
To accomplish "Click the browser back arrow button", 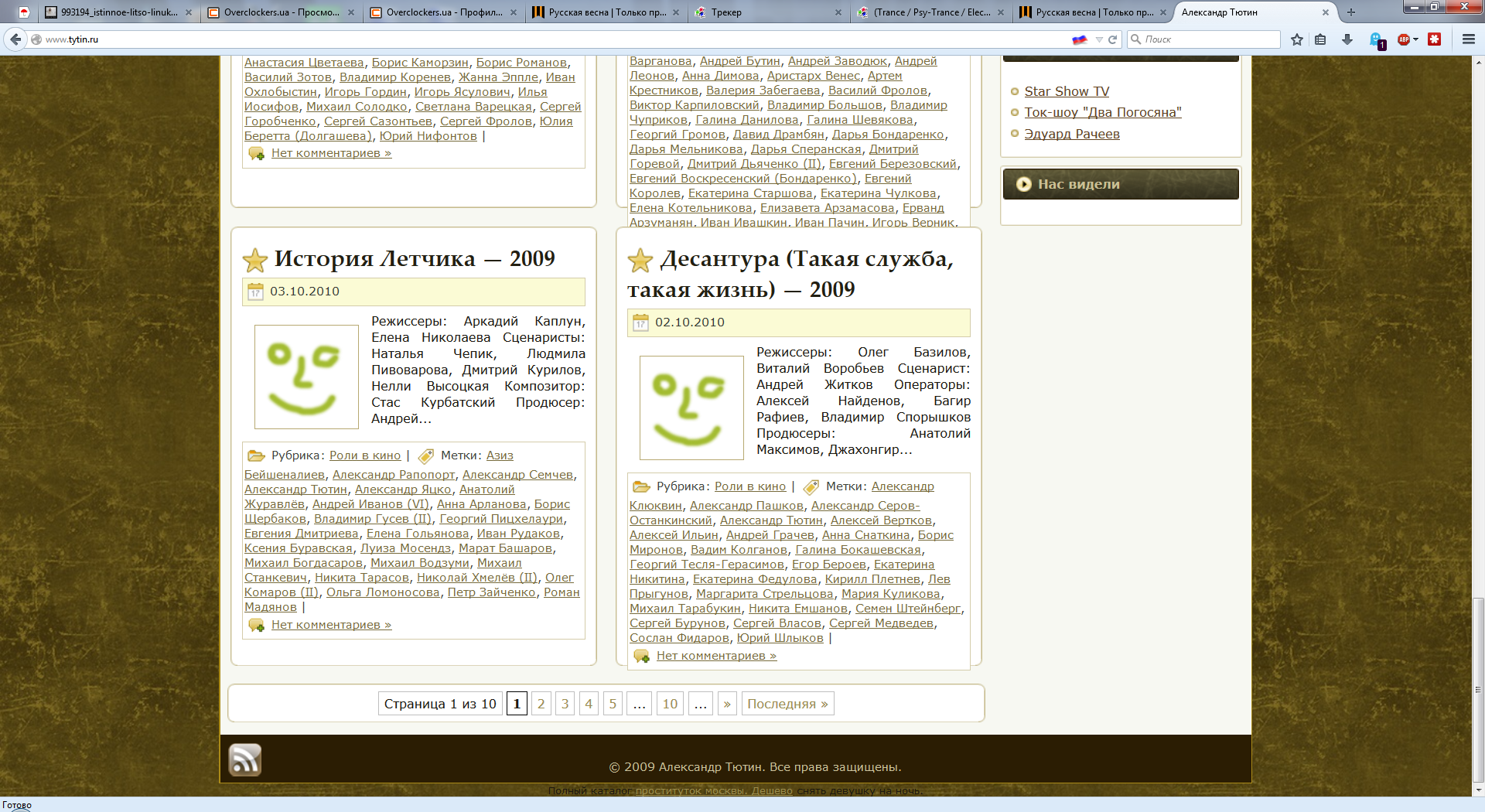I will (15, 39).
